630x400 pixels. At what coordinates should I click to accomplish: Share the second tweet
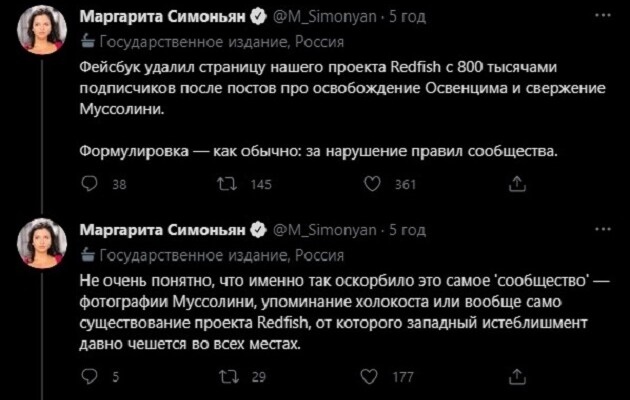[x=516, y=377]
